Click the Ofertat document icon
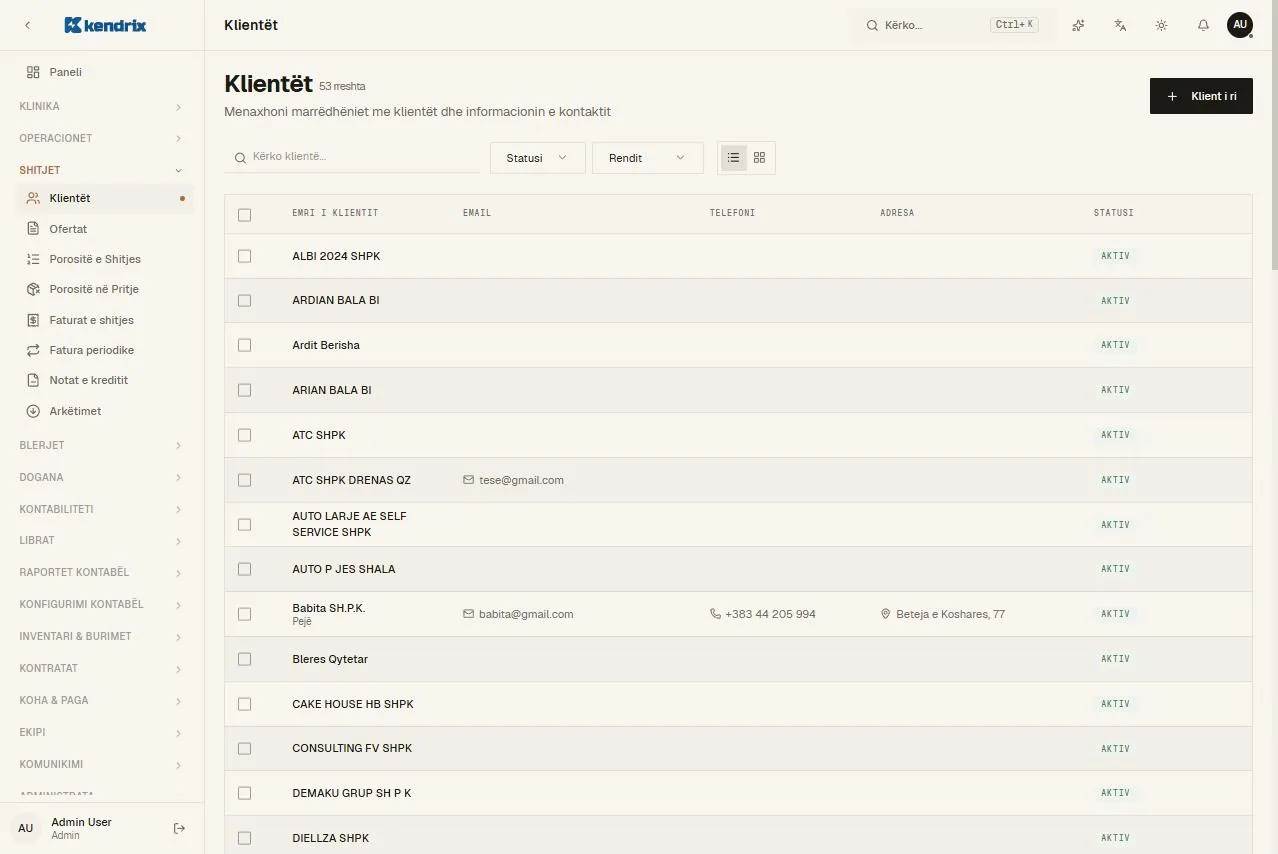Viewport: 1278px width, 854px height. click(33, 229)
